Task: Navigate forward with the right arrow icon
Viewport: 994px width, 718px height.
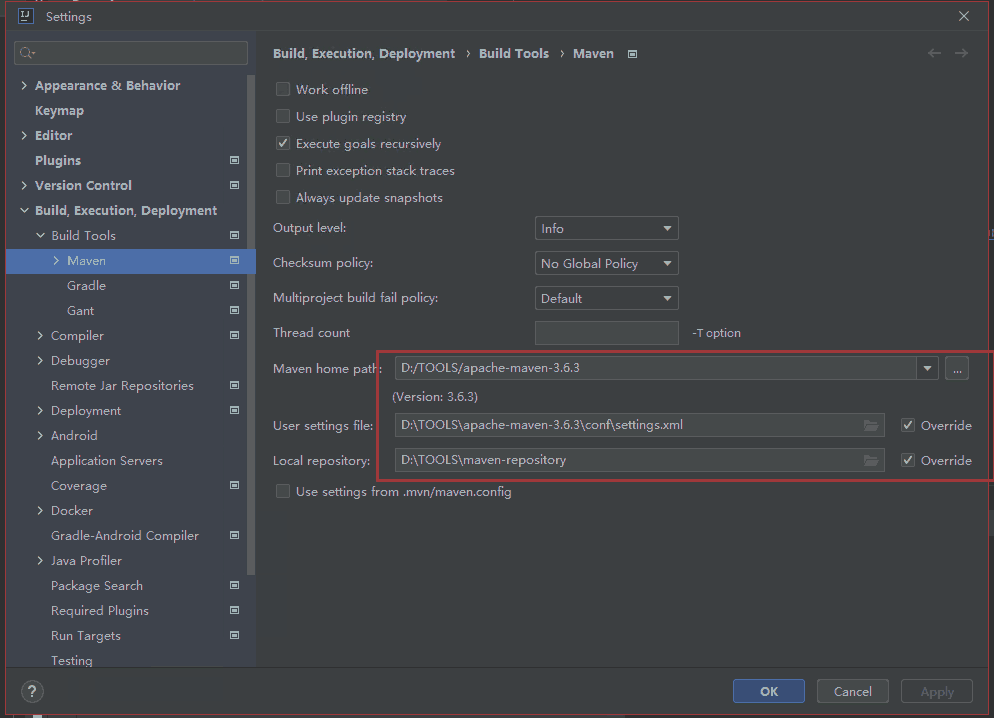Action: click(x=961, y=53)
